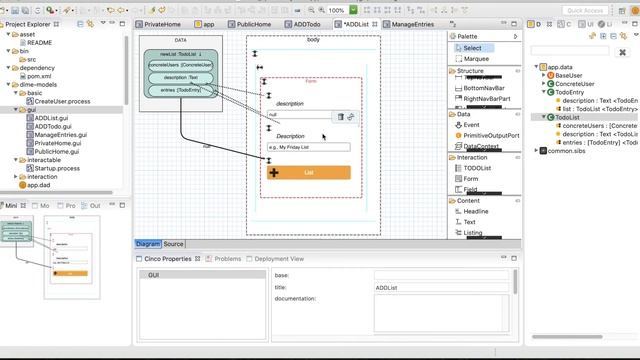Pick the Headline palette entry

pyautogui.click(x=471, y=211)
